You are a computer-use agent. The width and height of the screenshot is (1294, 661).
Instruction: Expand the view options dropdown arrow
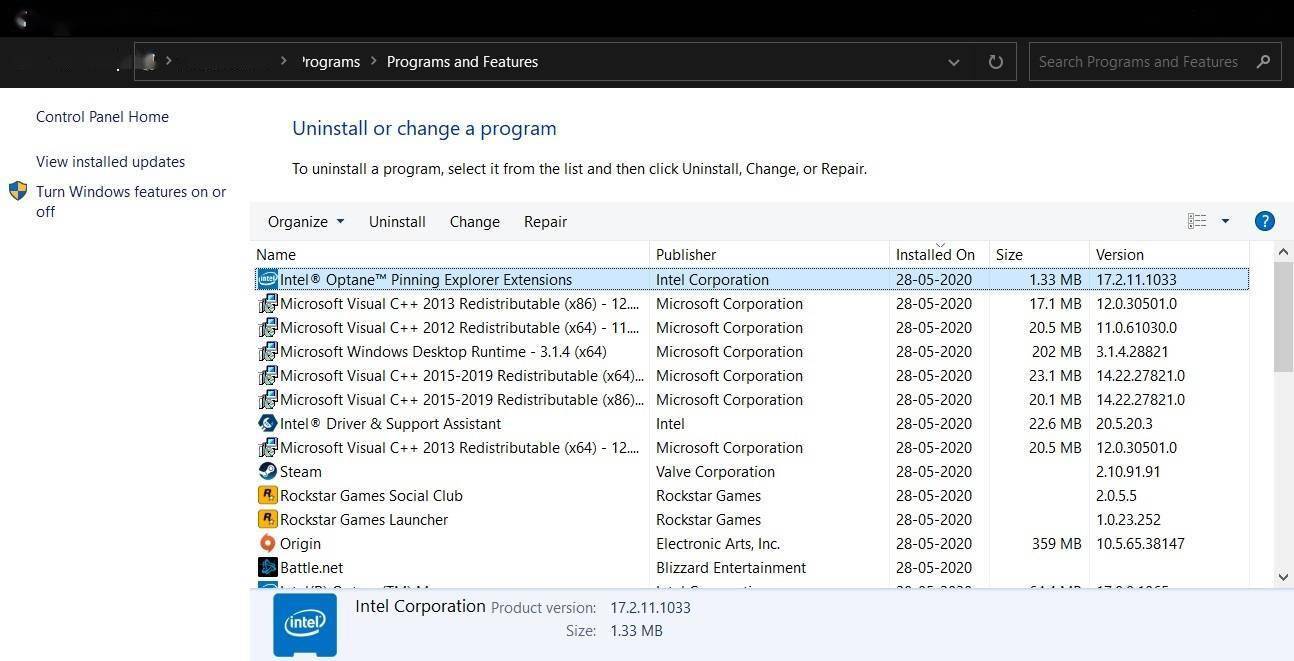coord(1225,222)
